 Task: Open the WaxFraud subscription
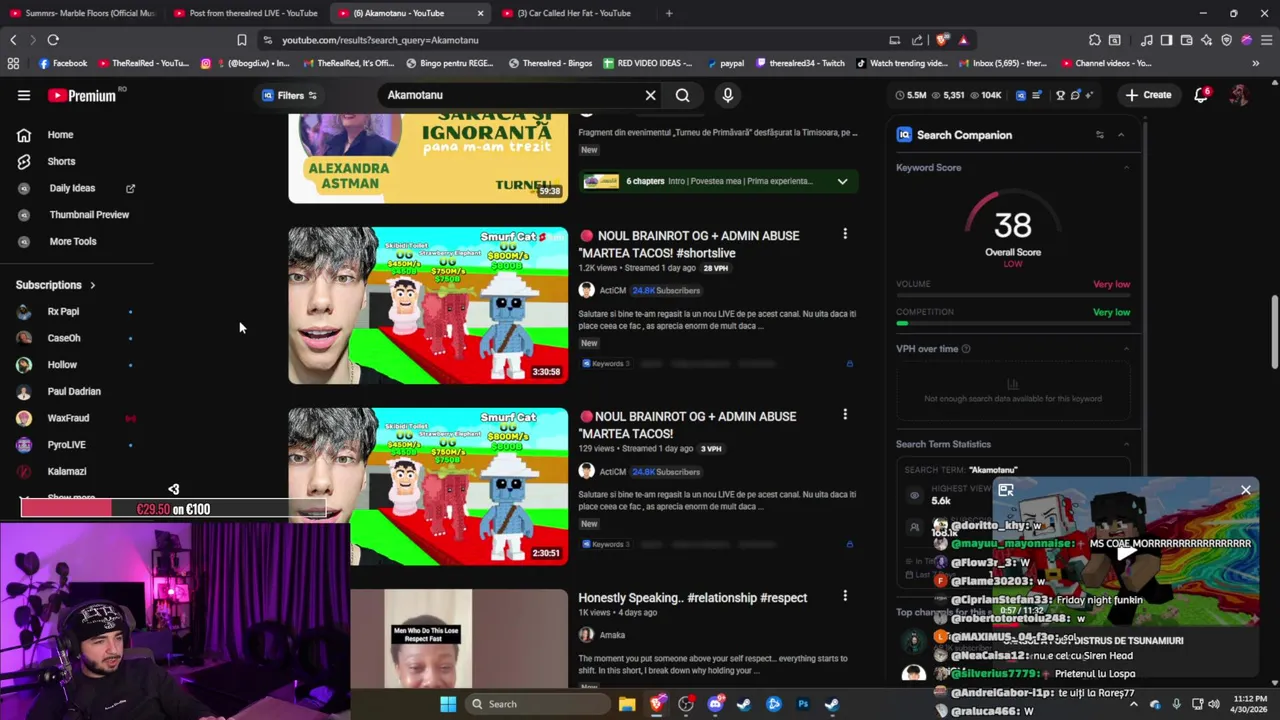[x=68, y=418]
